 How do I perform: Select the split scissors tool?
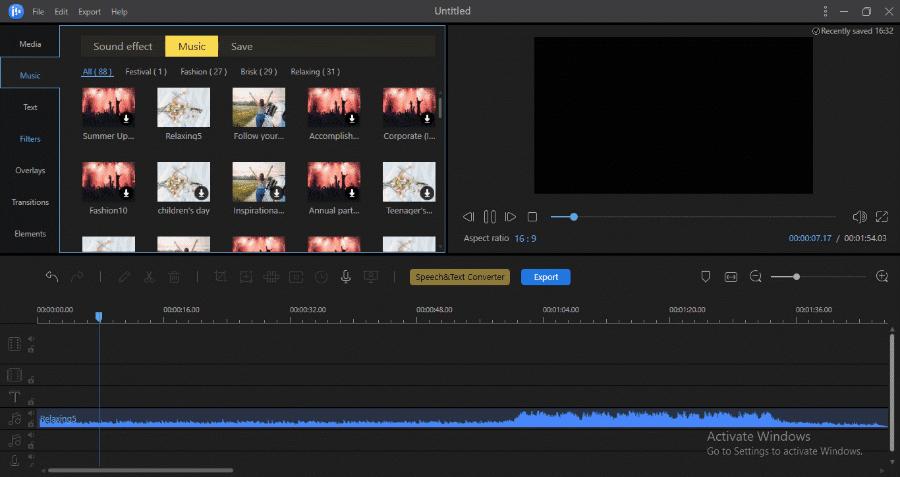149,277
